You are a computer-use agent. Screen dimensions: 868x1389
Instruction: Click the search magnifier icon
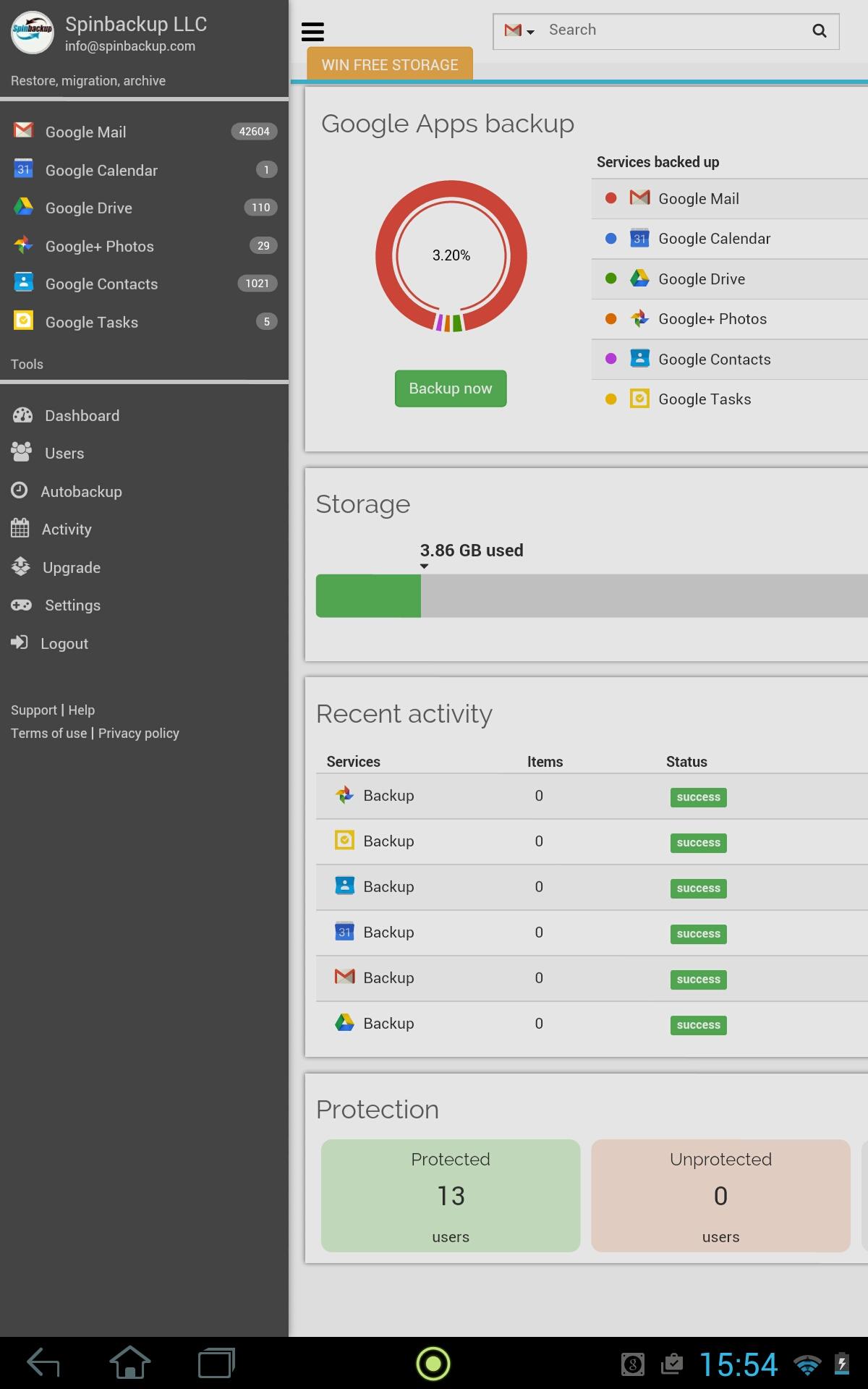[x=819, y=30]
